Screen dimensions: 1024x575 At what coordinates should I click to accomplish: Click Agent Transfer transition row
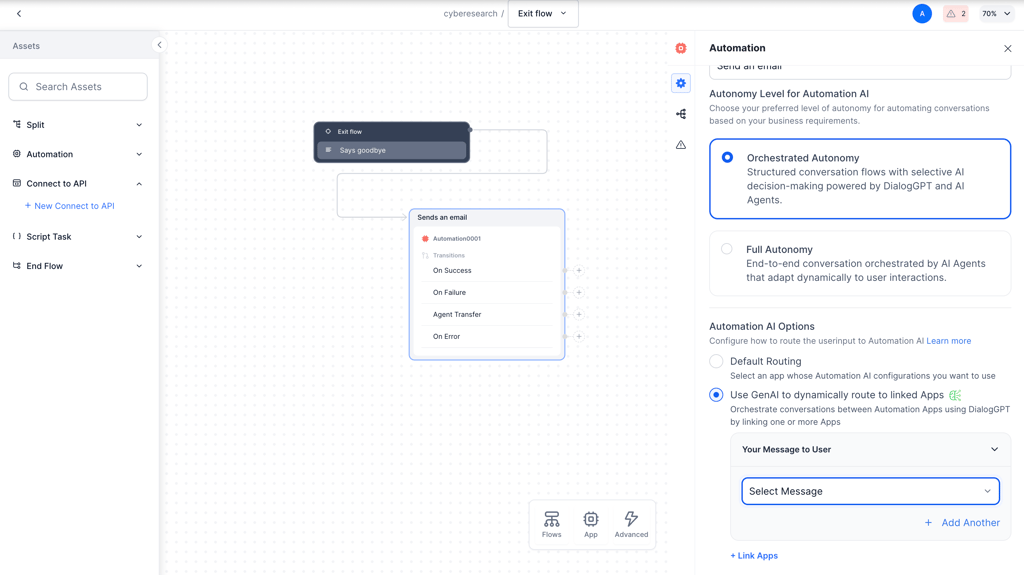(x=487, y=314)
